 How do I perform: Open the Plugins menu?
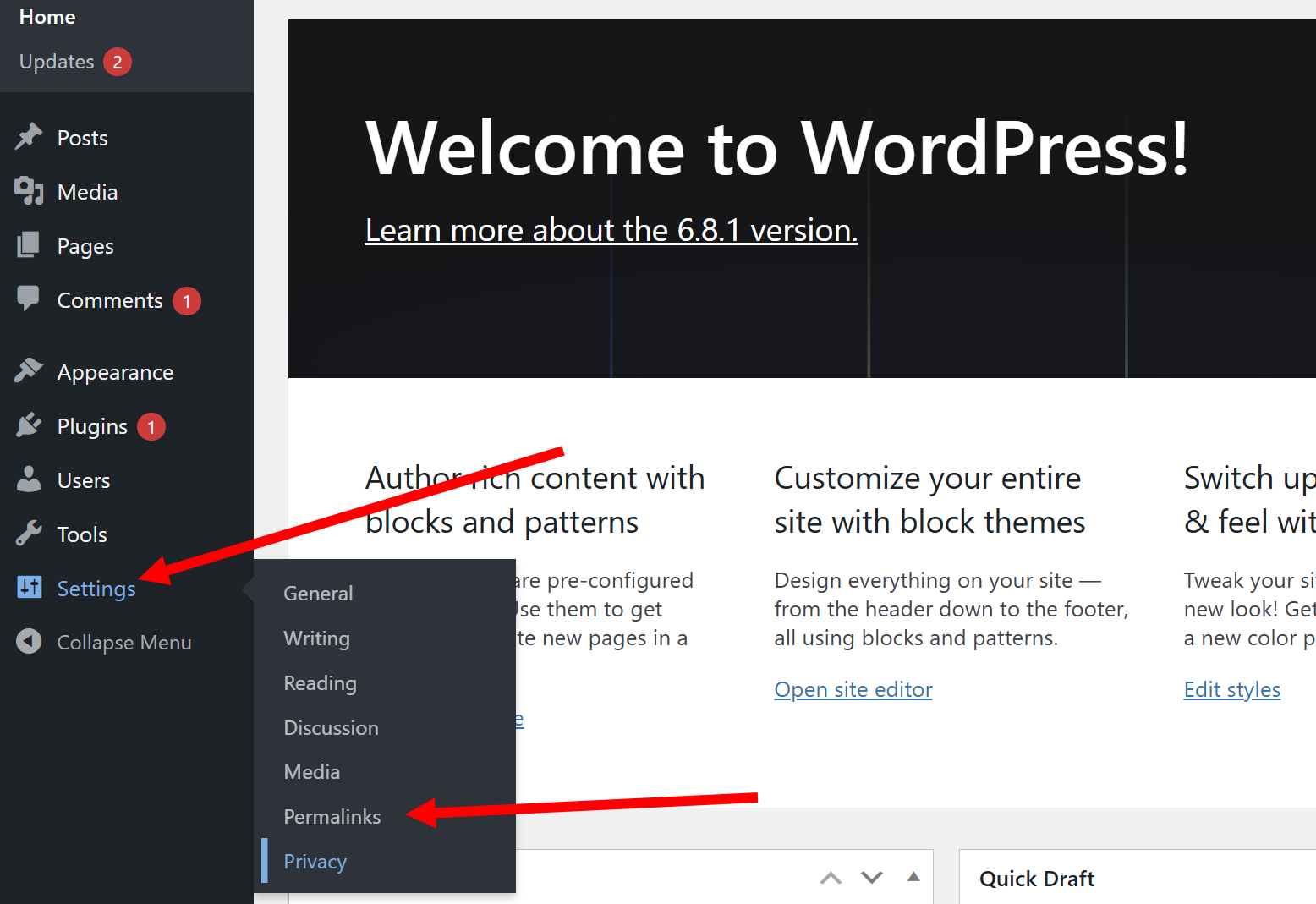[92, 426]
